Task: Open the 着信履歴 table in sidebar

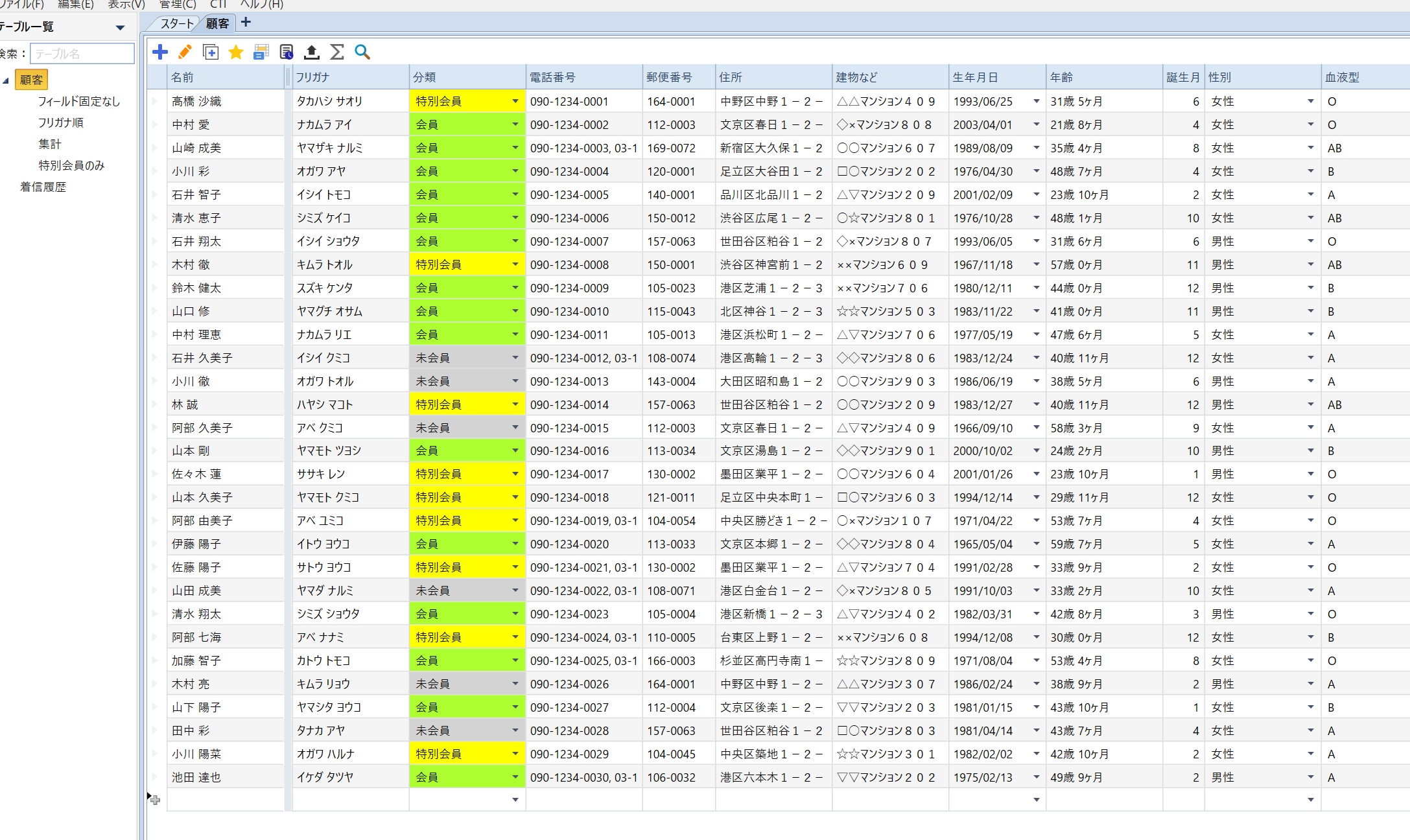Action: [x=43, y=187]
